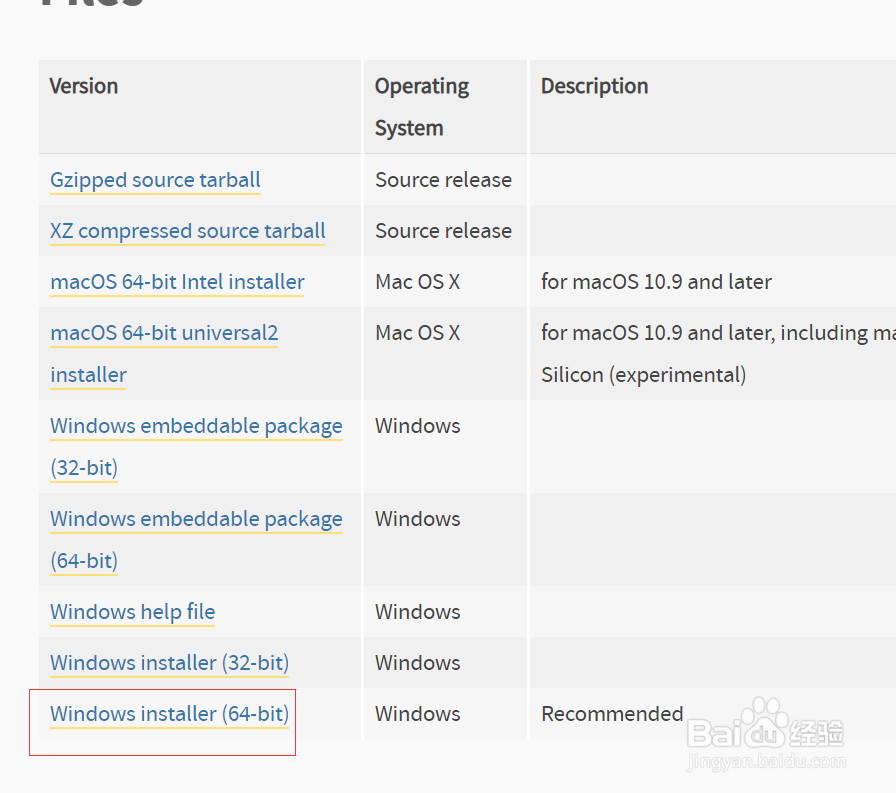Download the Windows embeddable package (32-bit)
Viewport: 896px width, 793px height.
coord(196,425)
